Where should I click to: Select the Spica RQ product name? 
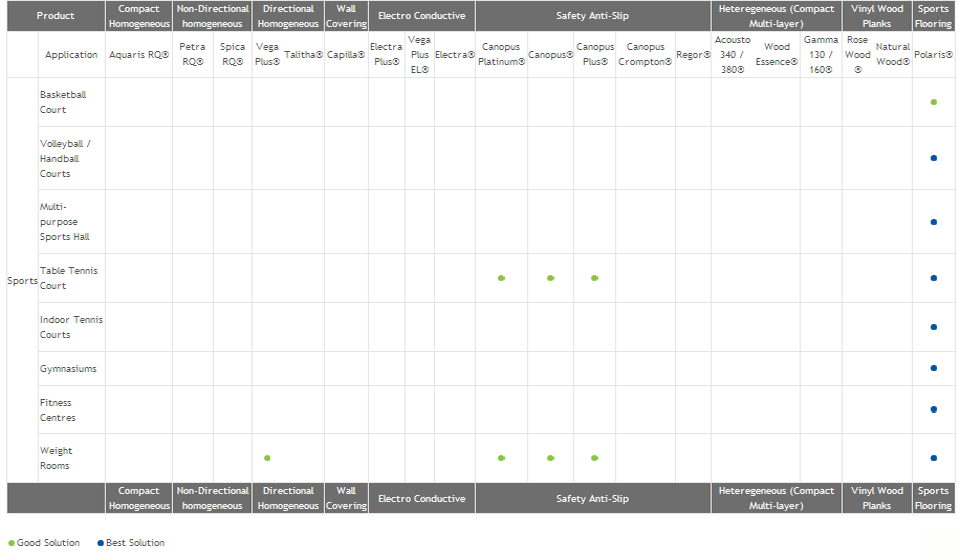click(233, 54)
